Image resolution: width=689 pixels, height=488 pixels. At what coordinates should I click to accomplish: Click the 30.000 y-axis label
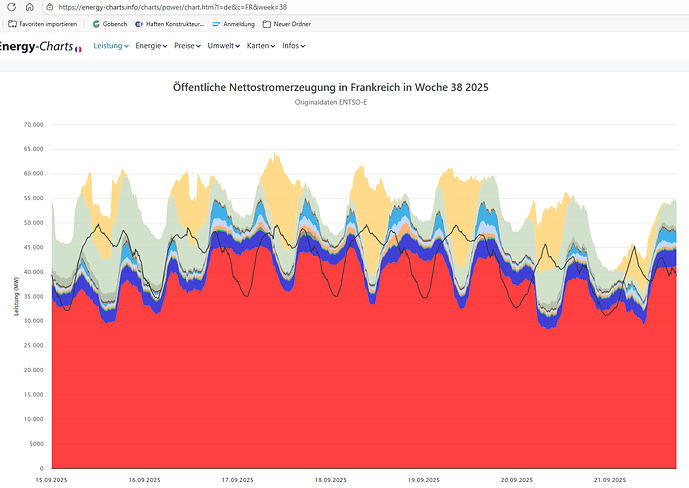point(34,321)
